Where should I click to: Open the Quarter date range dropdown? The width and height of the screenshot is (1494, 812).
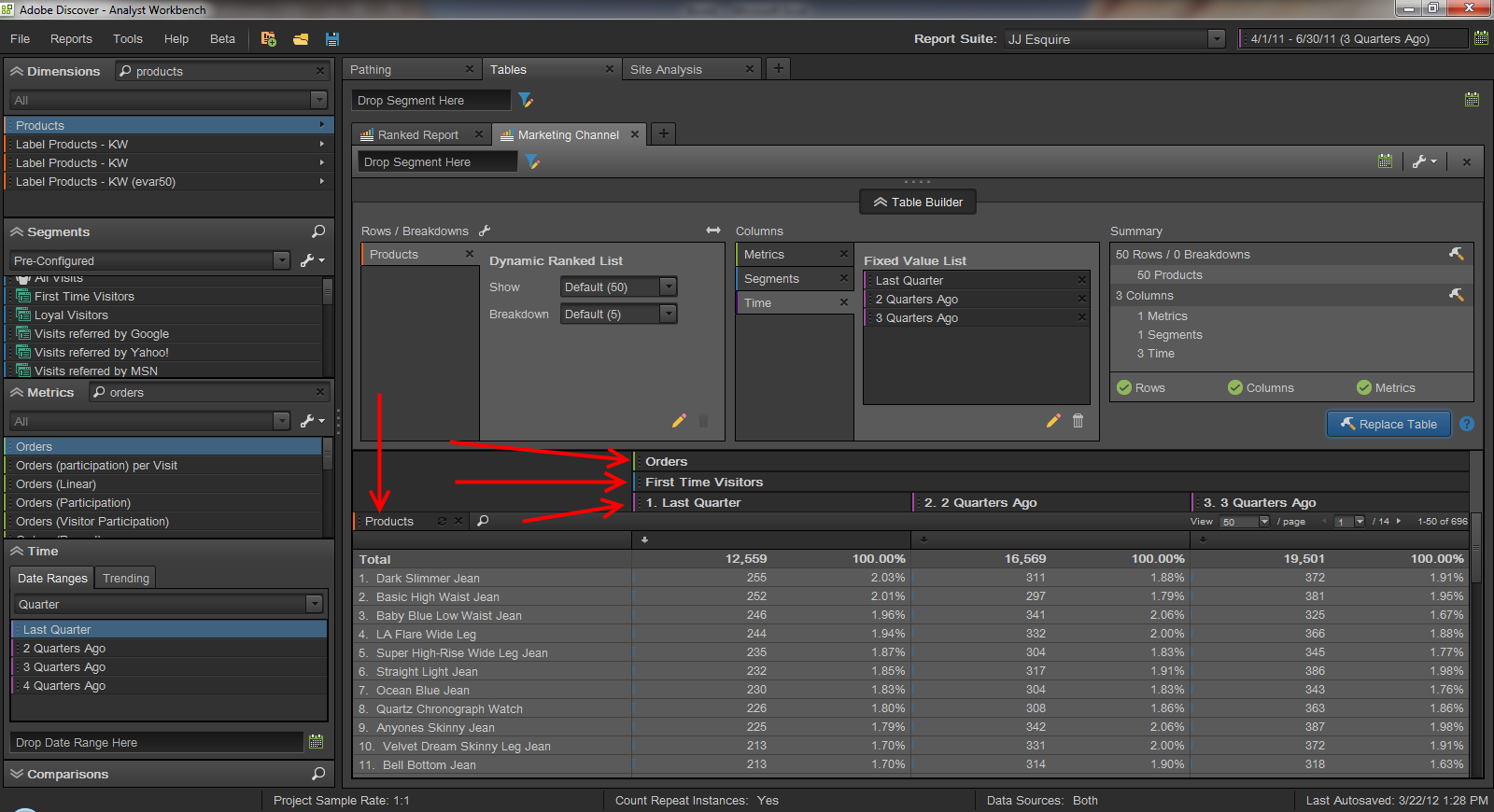pos(314,604)
